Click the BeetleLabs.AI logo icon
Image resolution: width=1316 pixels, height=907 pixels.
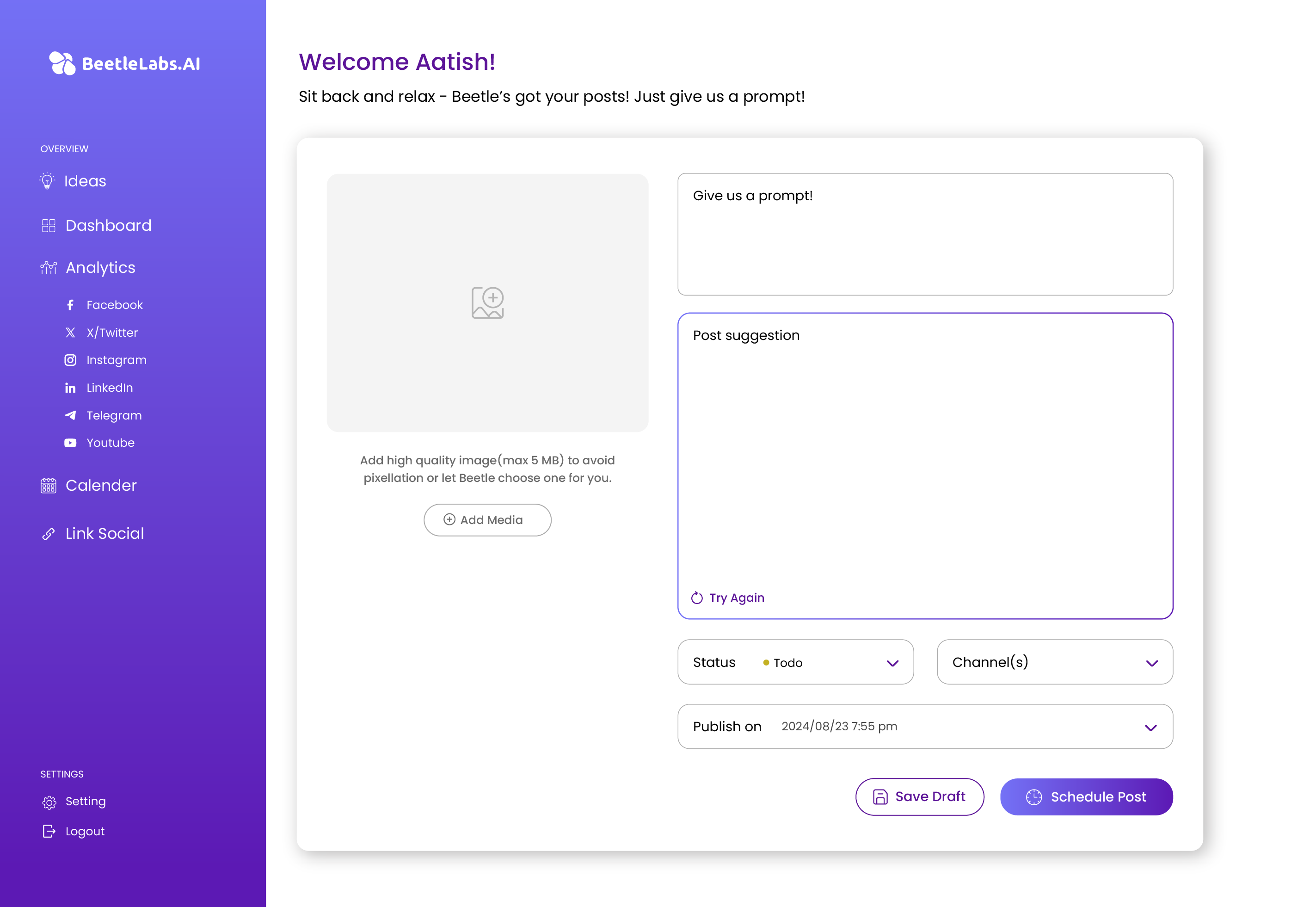point(62,63)
